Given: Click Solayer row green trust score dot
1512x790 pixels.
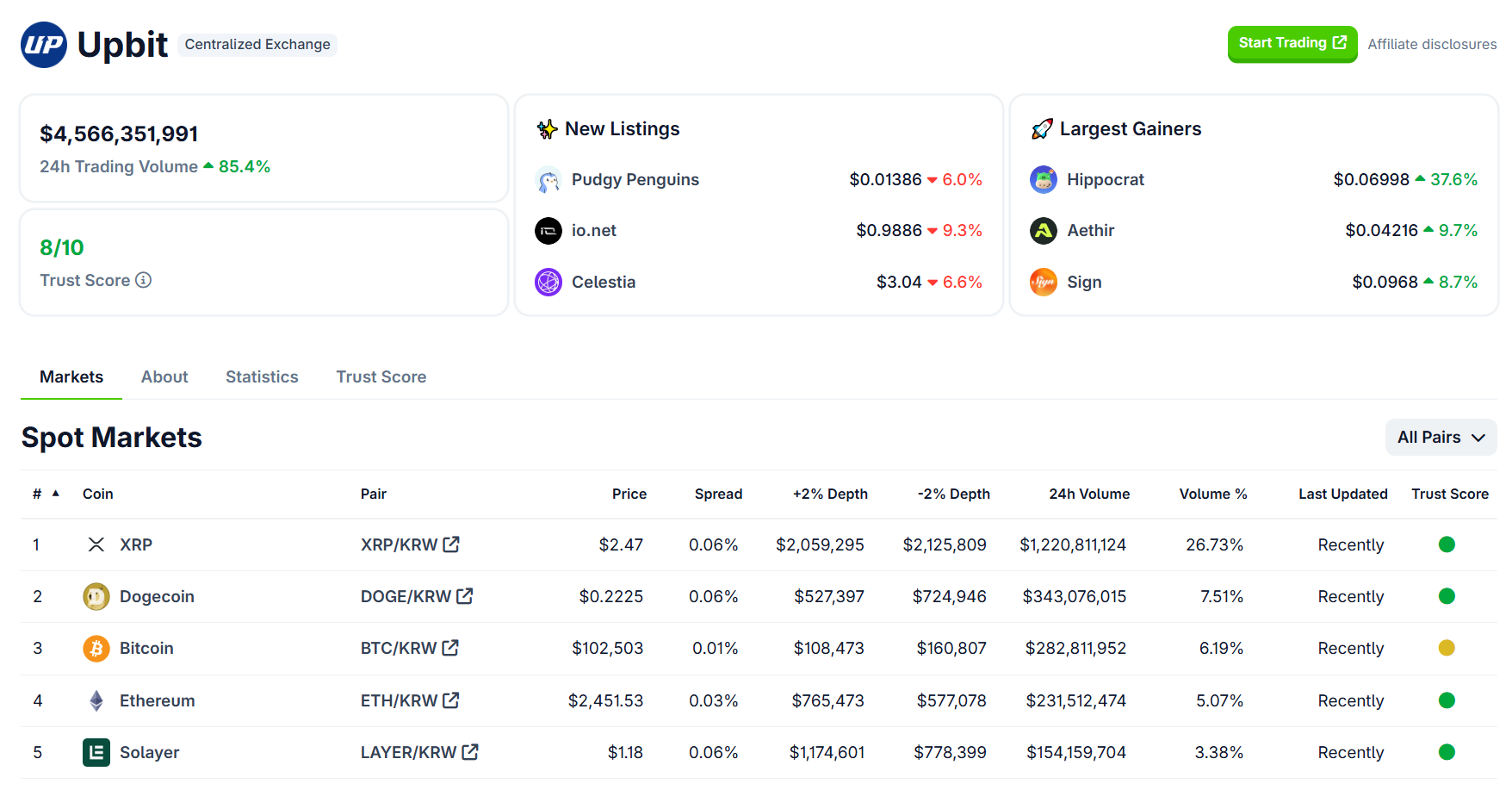Looking at the screenshot, I should tap(1447, 752).
